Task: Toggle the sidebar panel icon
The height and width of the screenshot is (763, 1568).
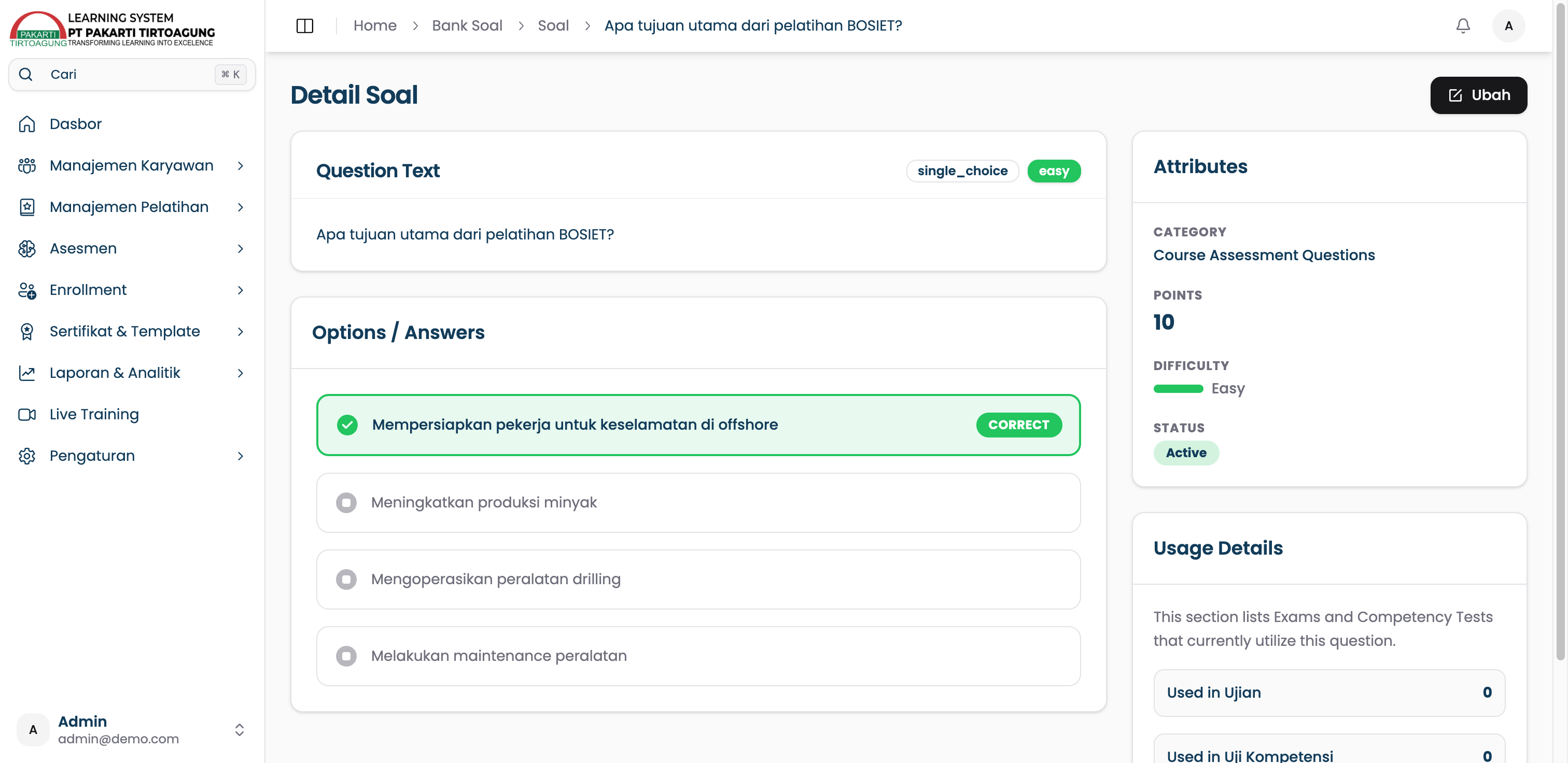Action: (304, 25)
